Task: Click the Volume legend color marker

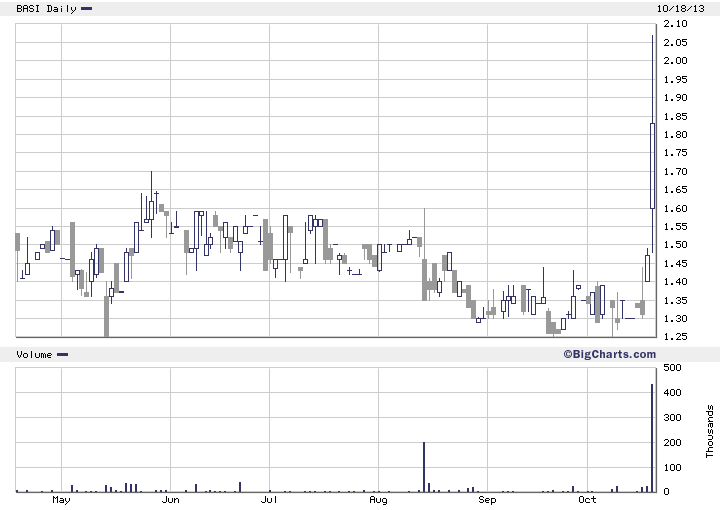Action: tap(62, 354)
